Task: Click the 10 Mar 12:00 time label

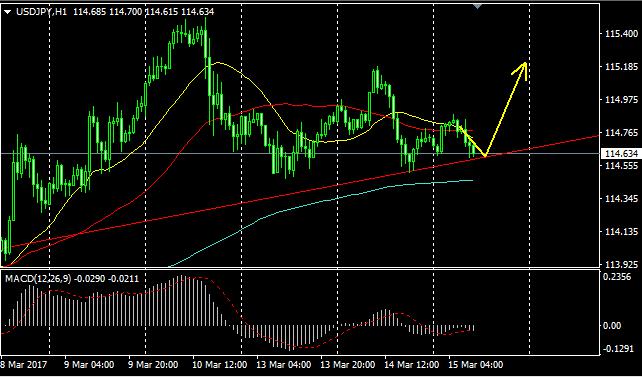Action: click(x=220, y=364)
